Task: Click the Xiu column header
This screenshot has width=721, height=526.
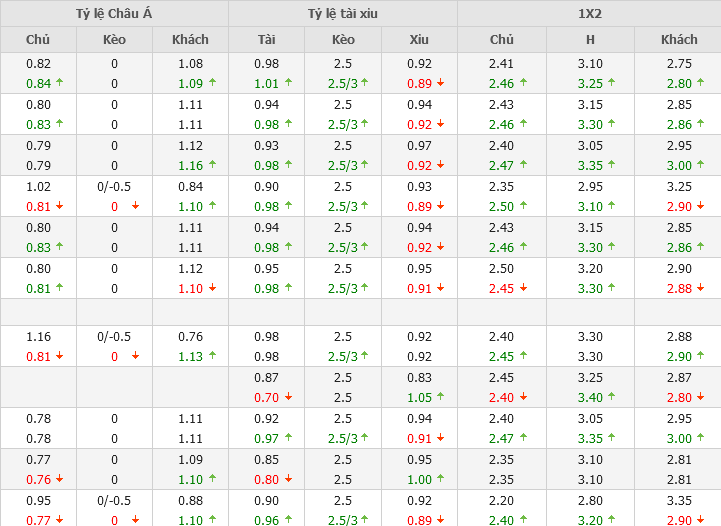Action: click(x=419, y=40)
